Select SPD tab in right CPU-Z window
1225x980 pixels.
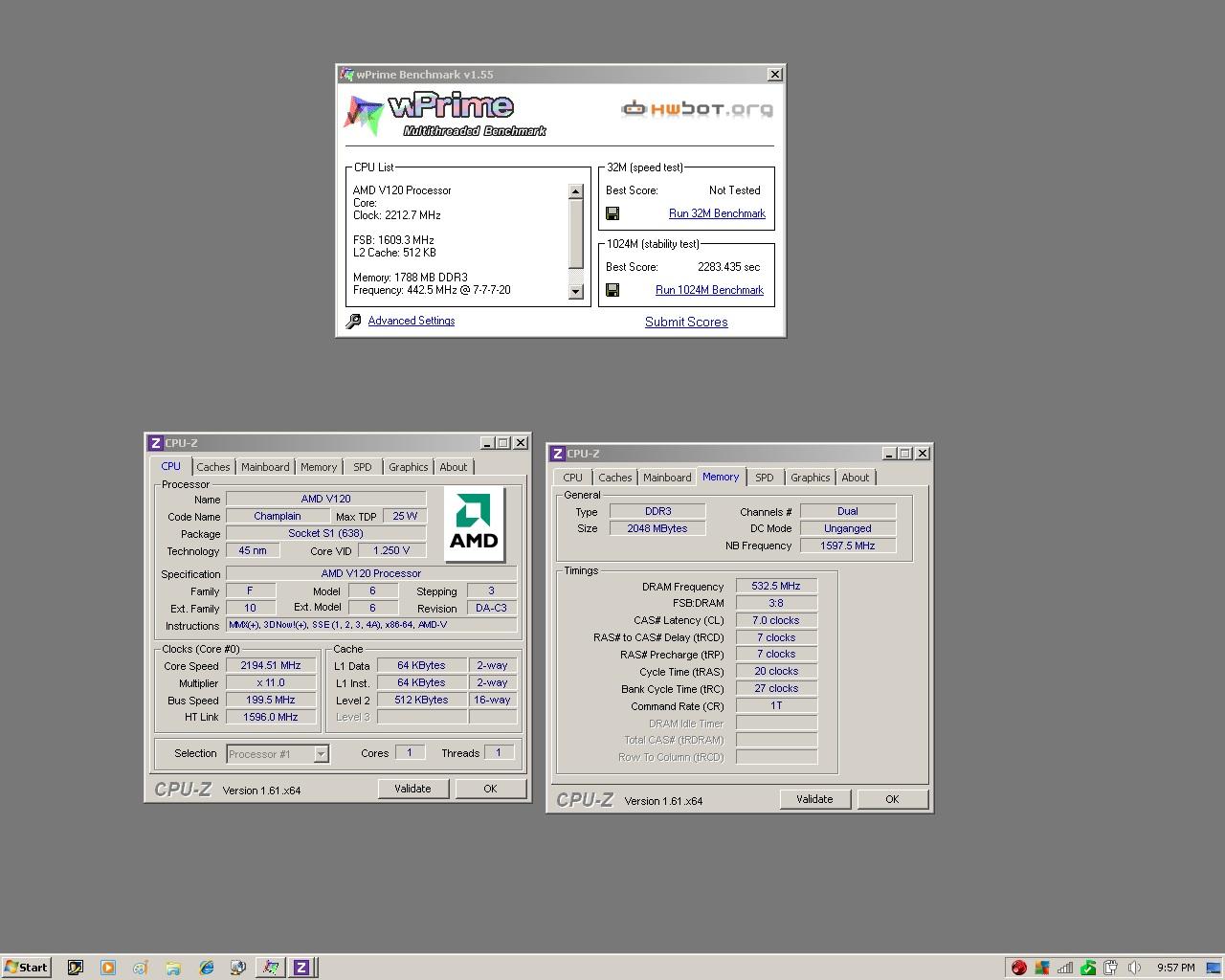(x=765, y=478)
